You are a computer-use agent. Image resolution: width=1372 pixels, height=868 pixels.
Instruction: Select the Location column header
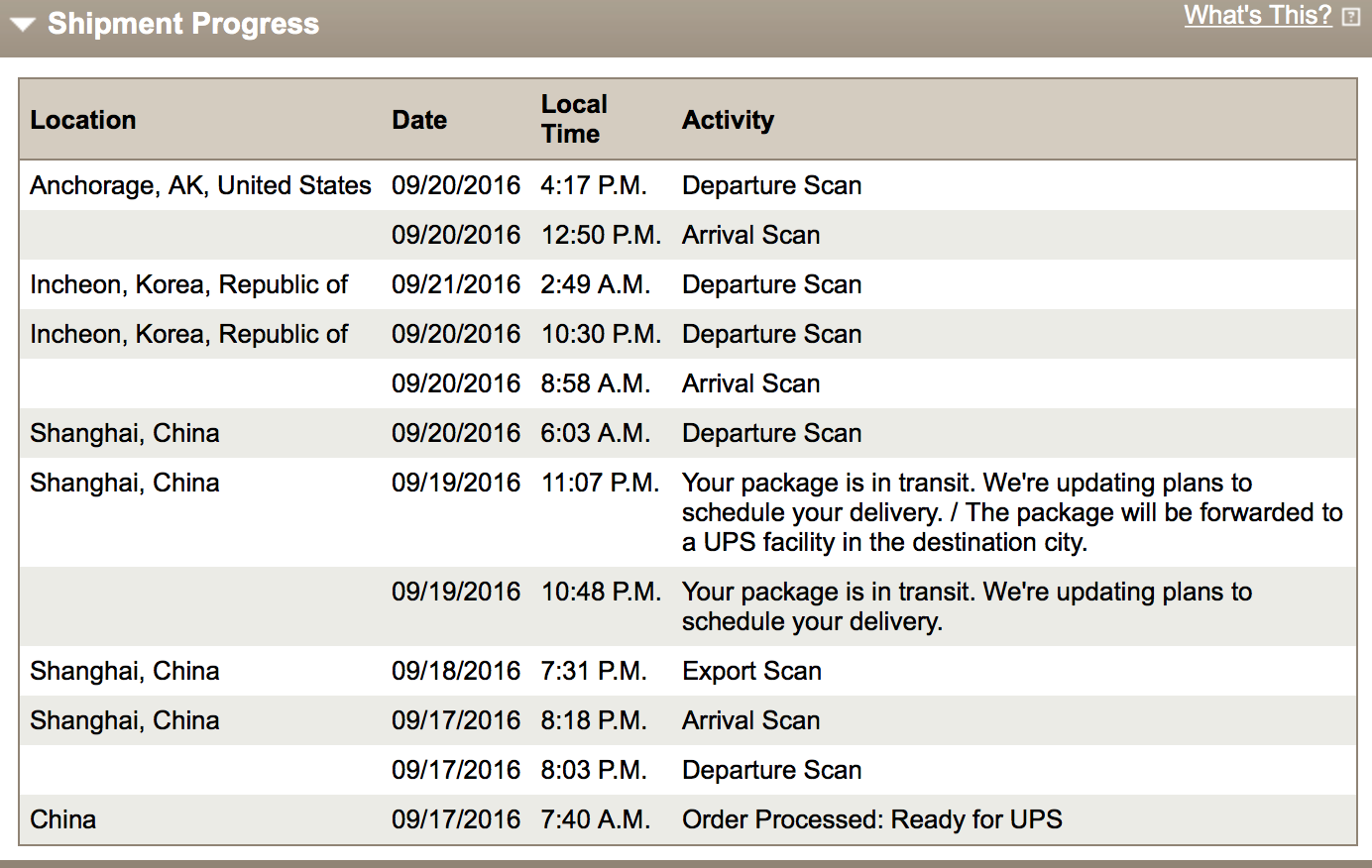point(83,120)
